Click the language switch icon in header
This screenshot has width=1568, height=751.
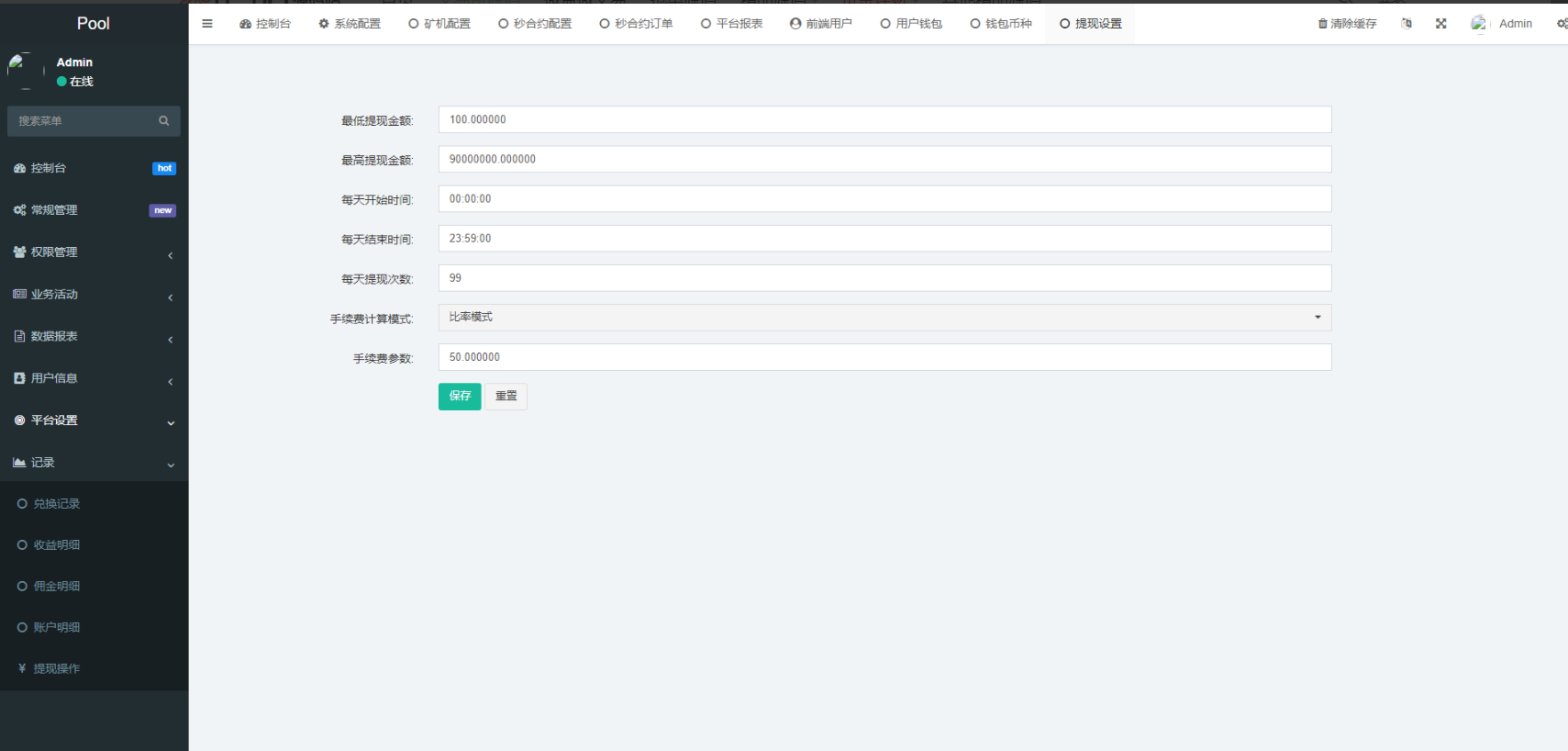click(1407, 24)
